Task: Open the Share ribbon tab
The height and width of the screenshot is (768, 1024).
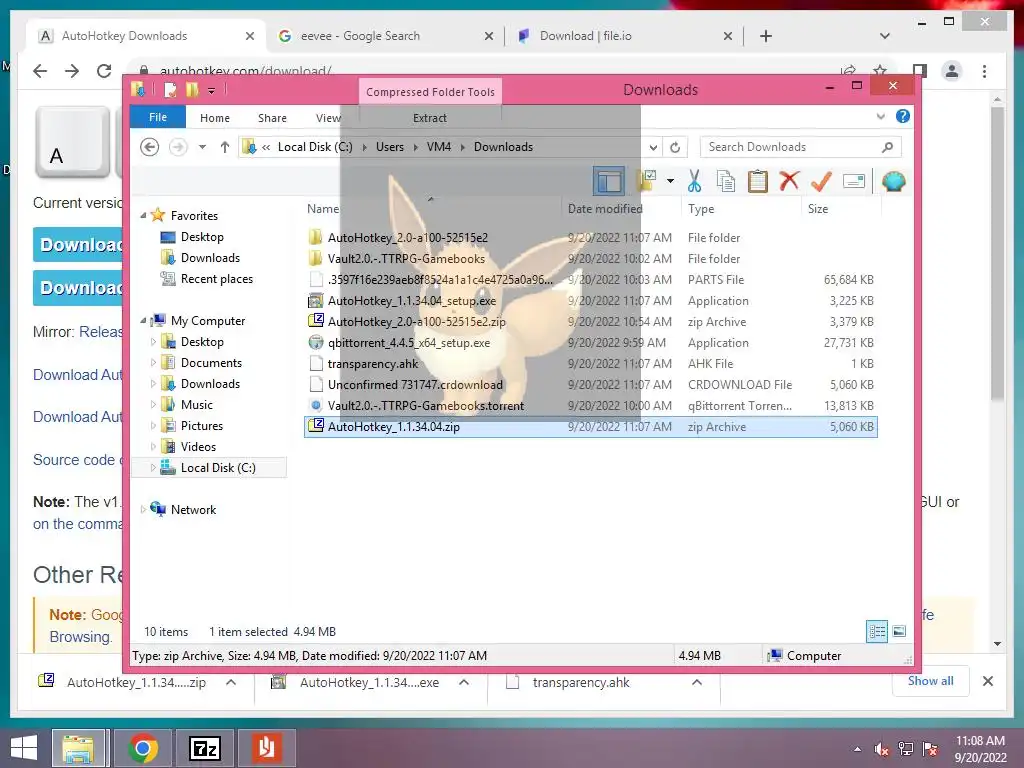Action: point(272,118)
